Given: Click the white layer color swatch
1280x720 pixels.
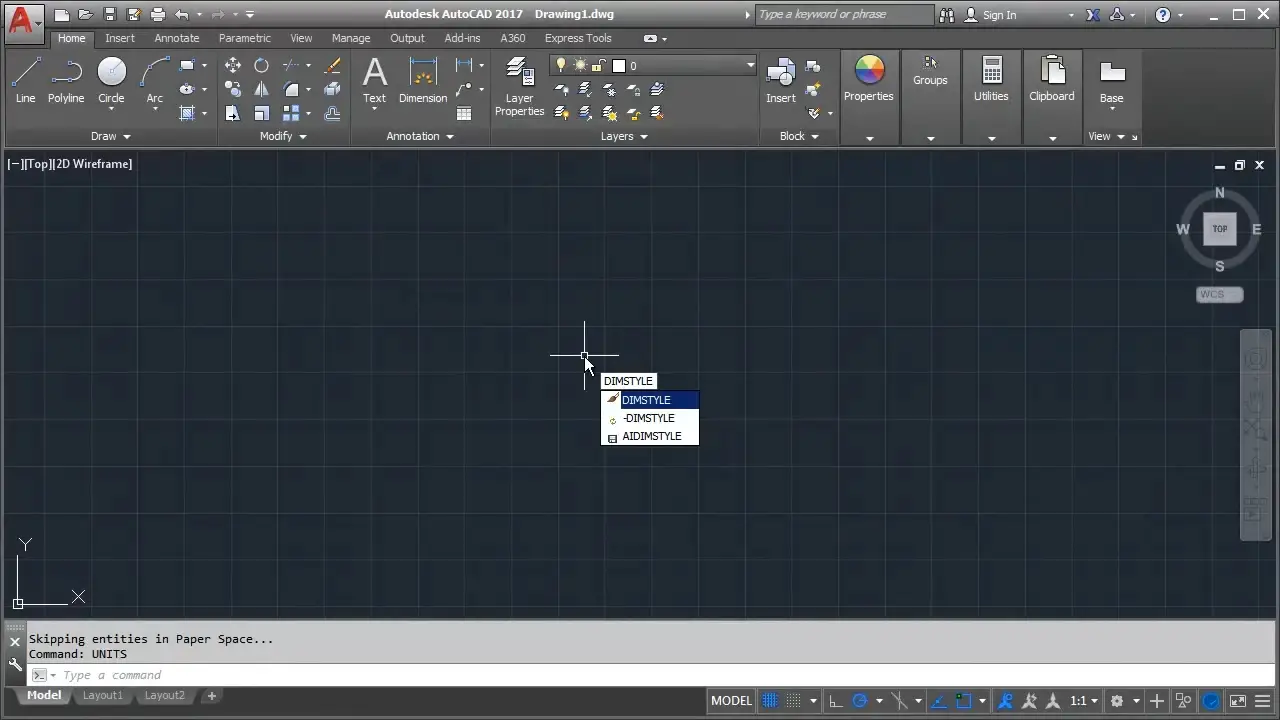Looking at the screenshot, I should pos(619,66).
